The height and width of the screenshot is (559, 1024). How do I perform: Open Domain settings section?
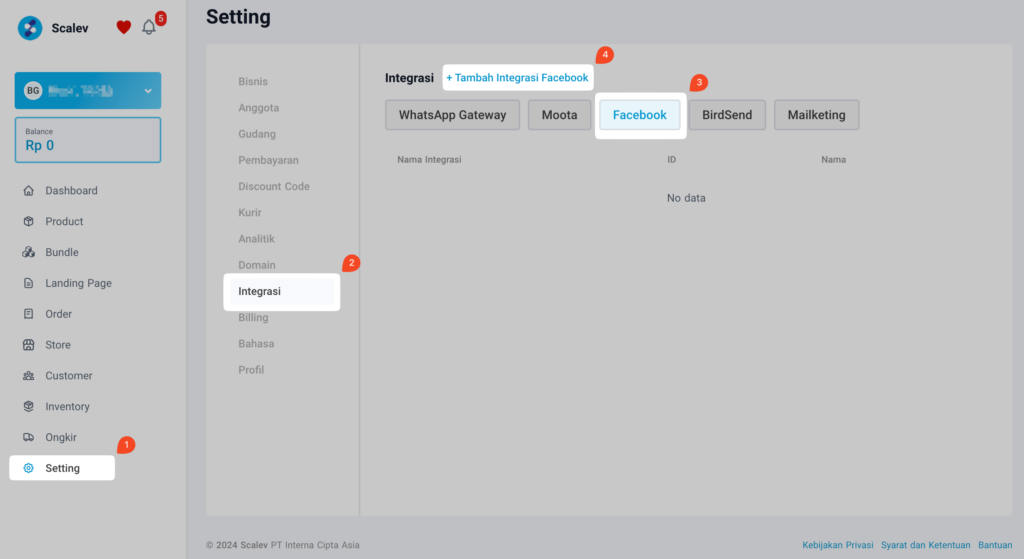[257, 264]
